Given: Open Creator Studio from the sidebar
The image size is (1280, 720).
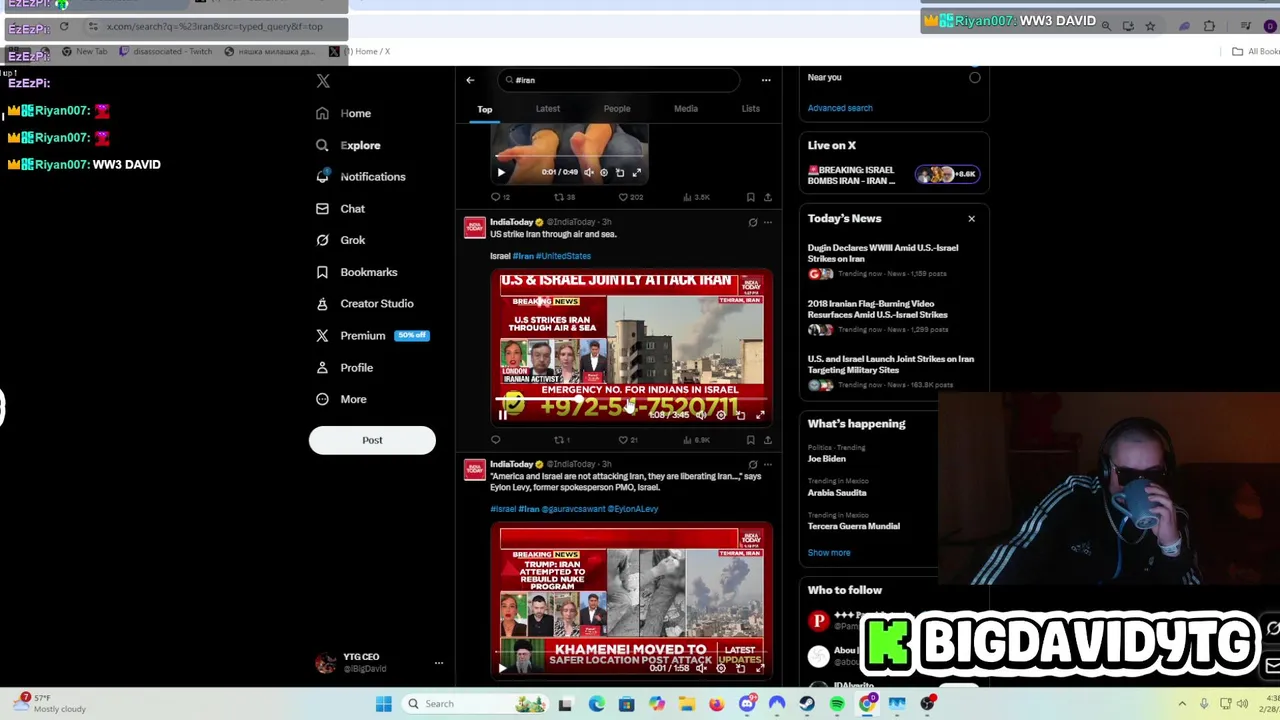Looking at the screenshot, I should tap(364, 304).
